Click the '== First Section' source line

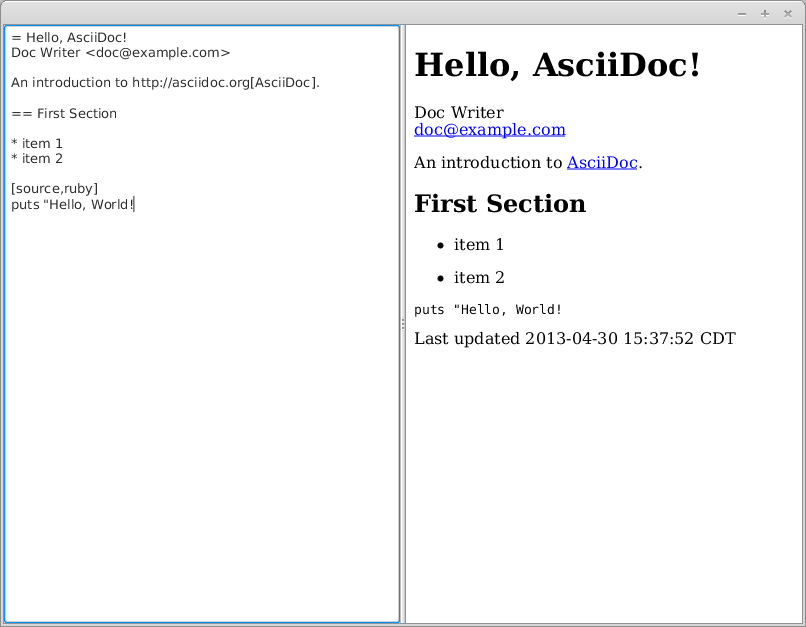[x=64, y=113]
